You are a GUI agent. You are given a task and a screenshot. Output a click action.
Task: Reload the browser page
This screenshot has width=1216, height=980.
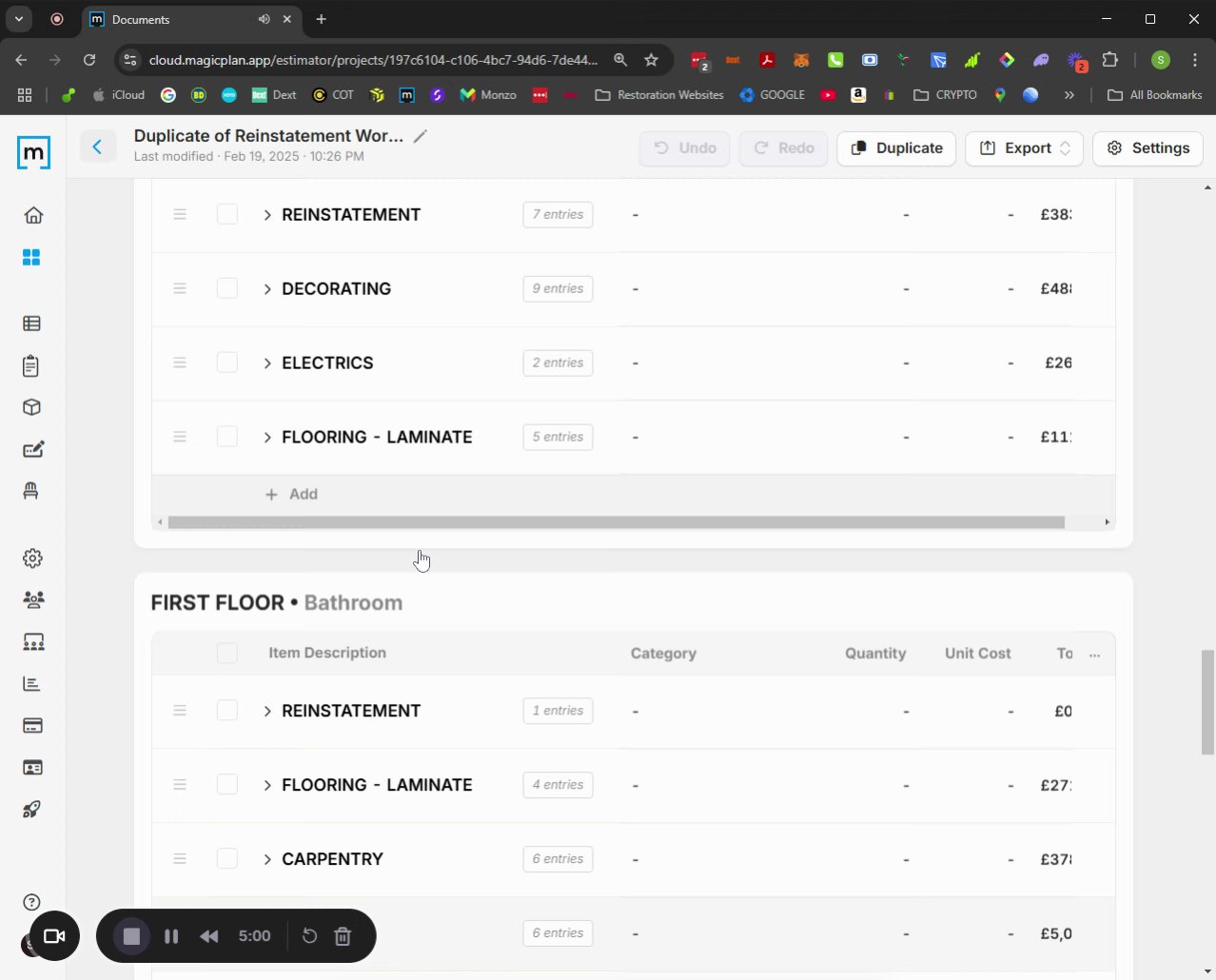coord(89,60)
